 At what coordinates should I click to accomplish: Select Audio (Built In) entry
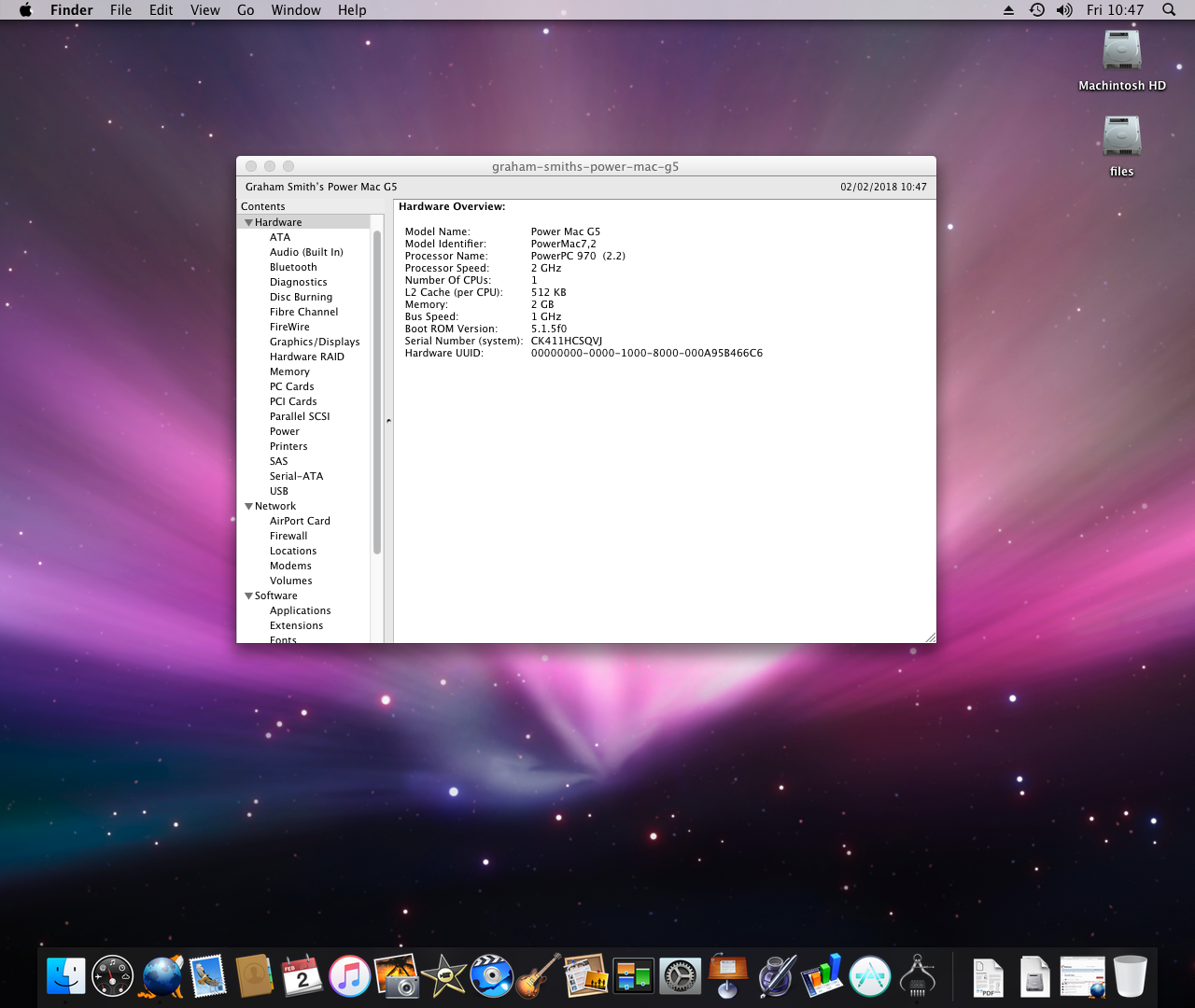pos(306,252)
